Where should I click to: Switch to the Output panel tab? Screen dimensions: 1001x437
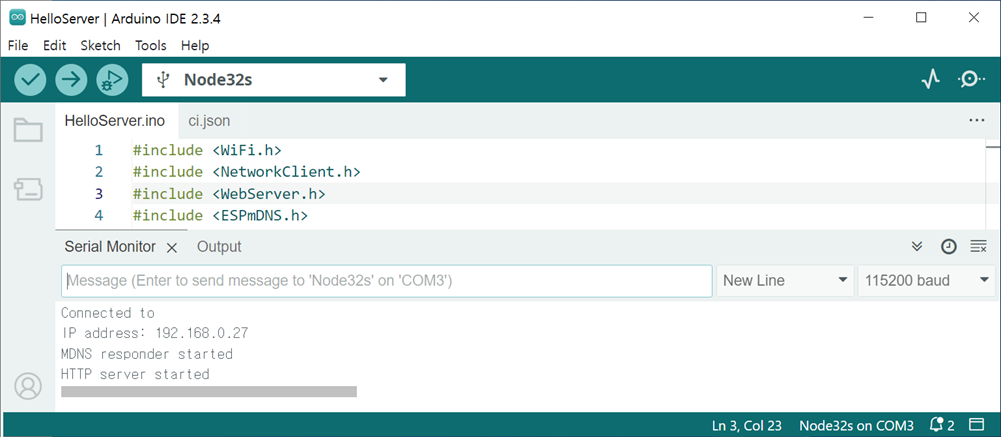(219, 247)
